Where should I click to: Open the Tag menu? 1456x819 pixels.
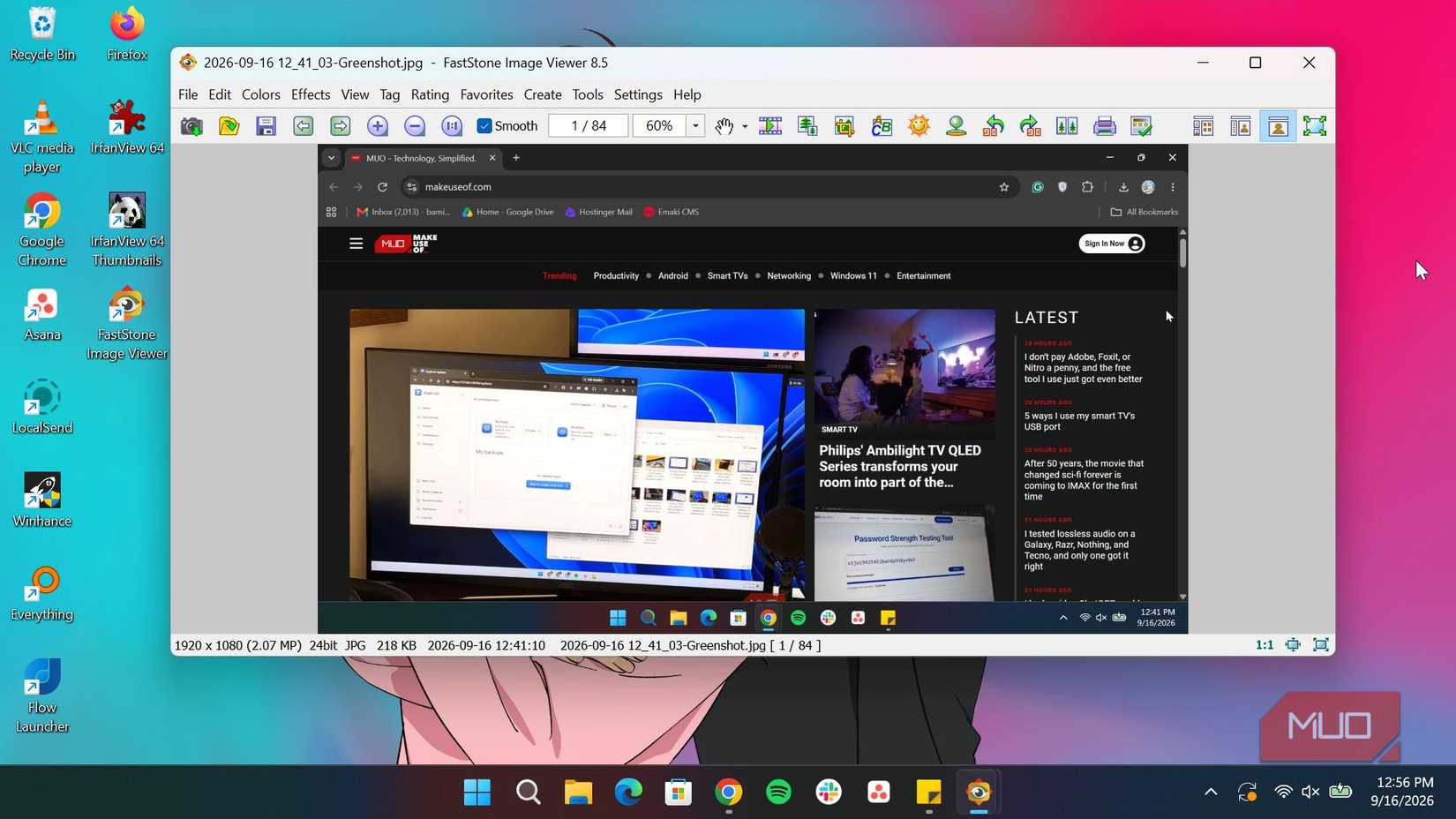(x=390, y=94)
